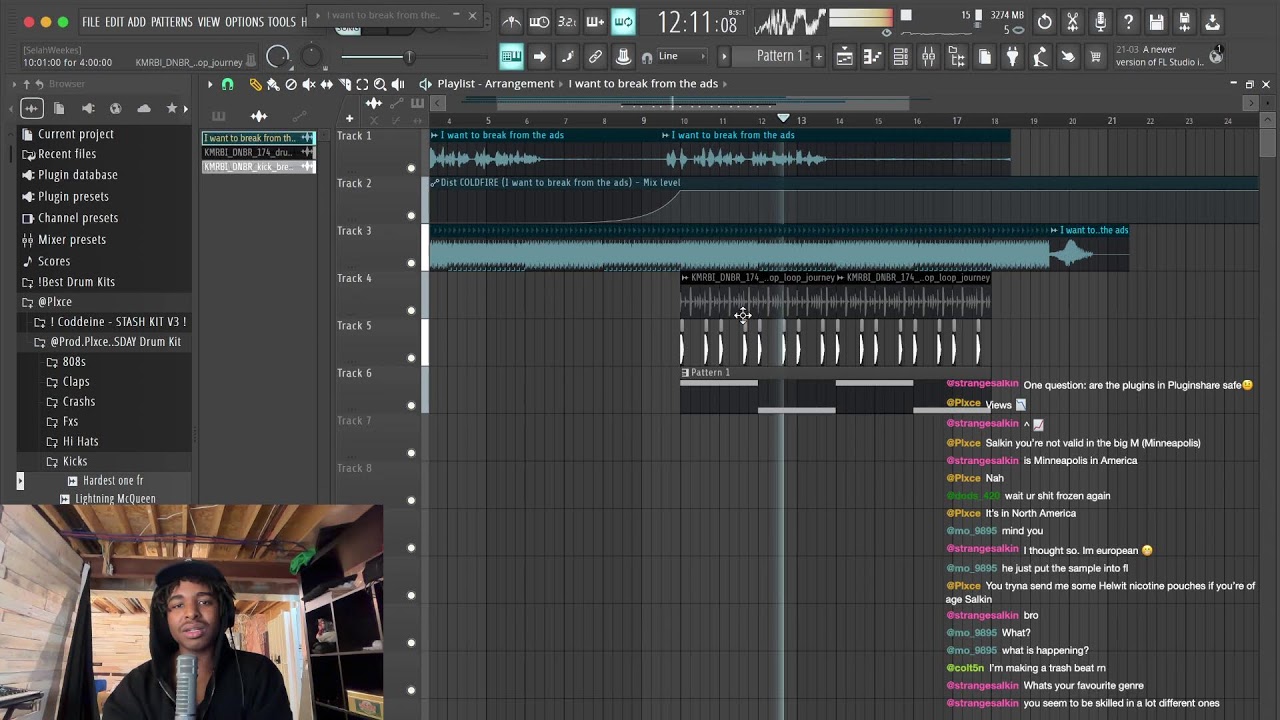This screenshot has width=1280, height=720.
Task: Toggle playlist magnet snap button
Action: (227, 85)
